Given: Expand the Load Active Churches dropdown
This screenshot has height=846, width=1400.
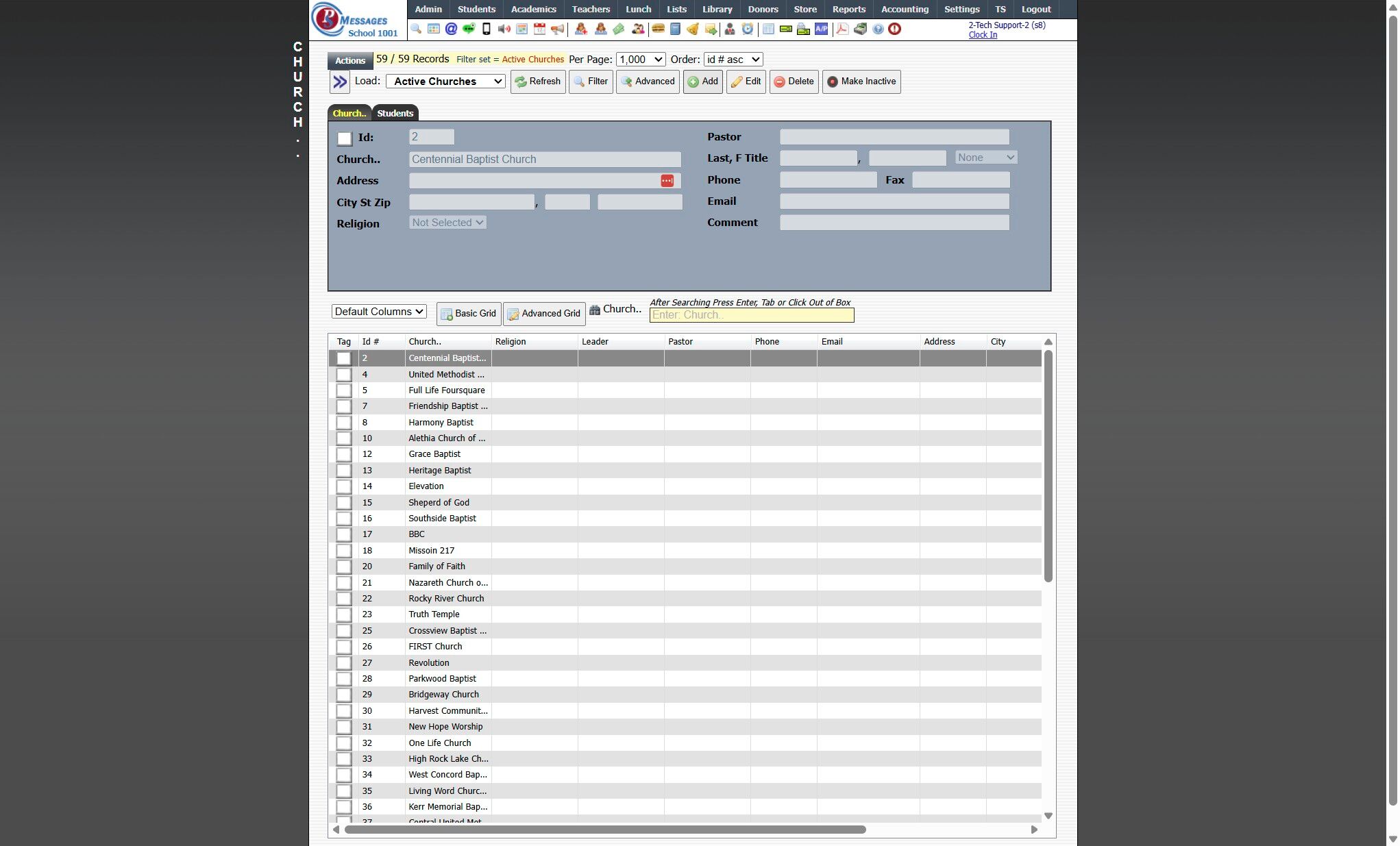Looking at the screenshot, I should point(445,82).
